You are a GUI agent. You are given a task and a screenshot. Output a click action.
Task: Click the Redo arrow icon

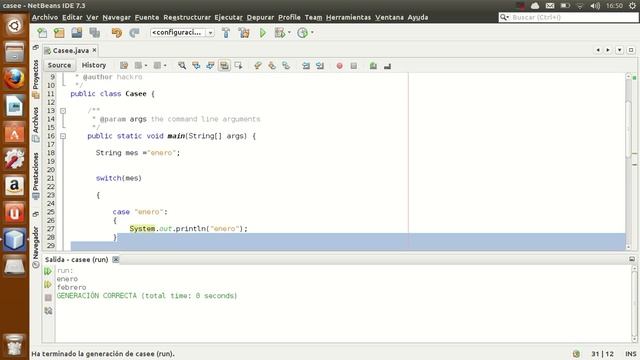click(x=134, y=33)
